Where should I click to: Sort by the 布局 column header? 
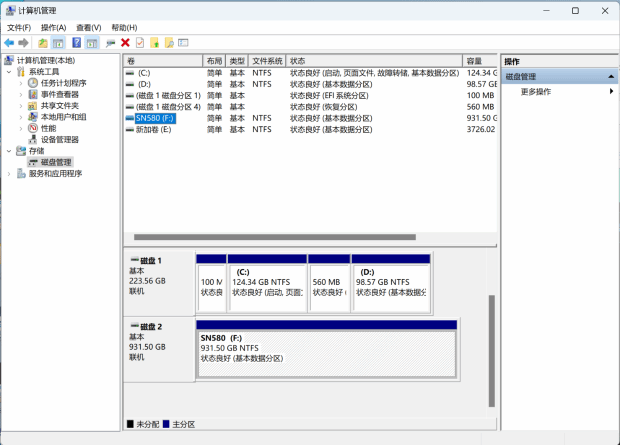[x=214, y=61]
